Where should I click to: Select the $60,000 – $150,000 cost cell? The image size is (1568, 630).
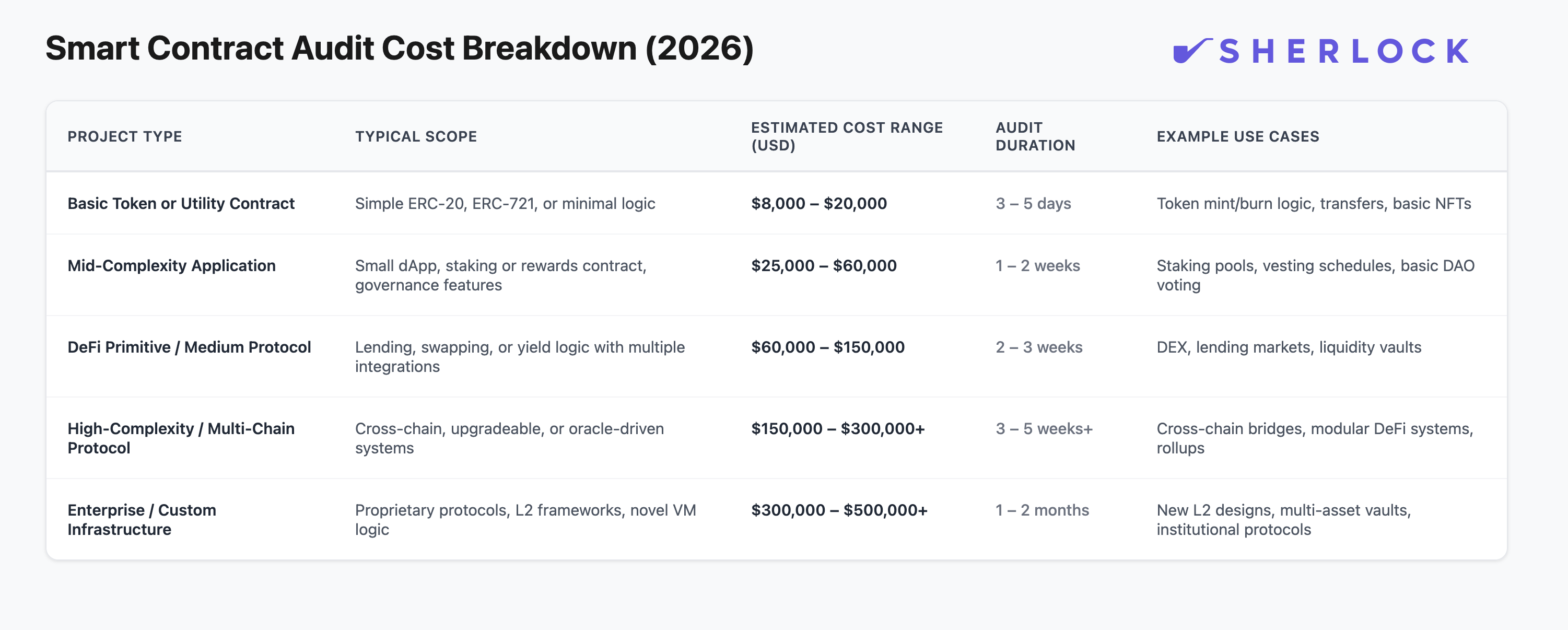tap(827, 347)
